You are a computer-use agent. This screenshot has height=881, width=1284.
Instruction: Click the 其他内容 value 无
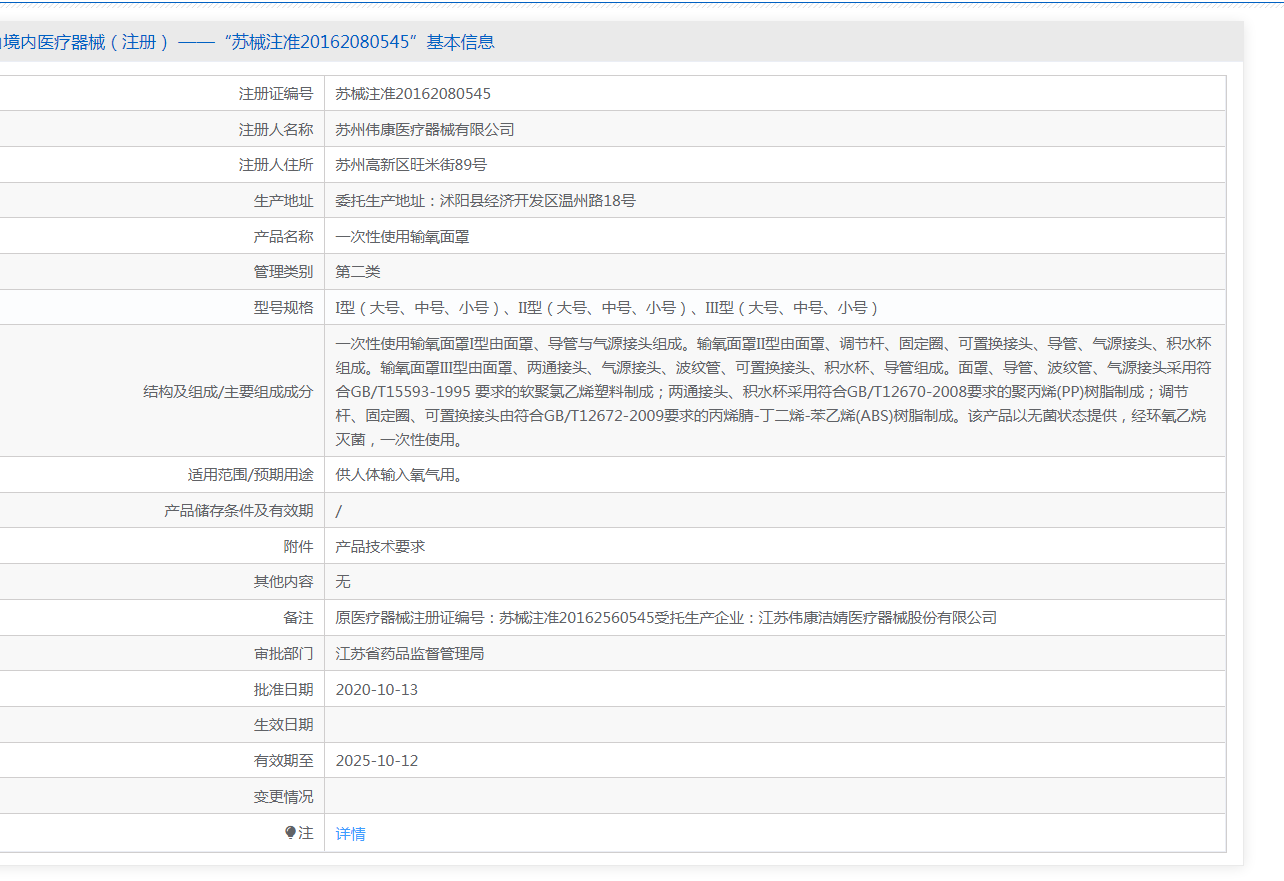click(343, 582)
